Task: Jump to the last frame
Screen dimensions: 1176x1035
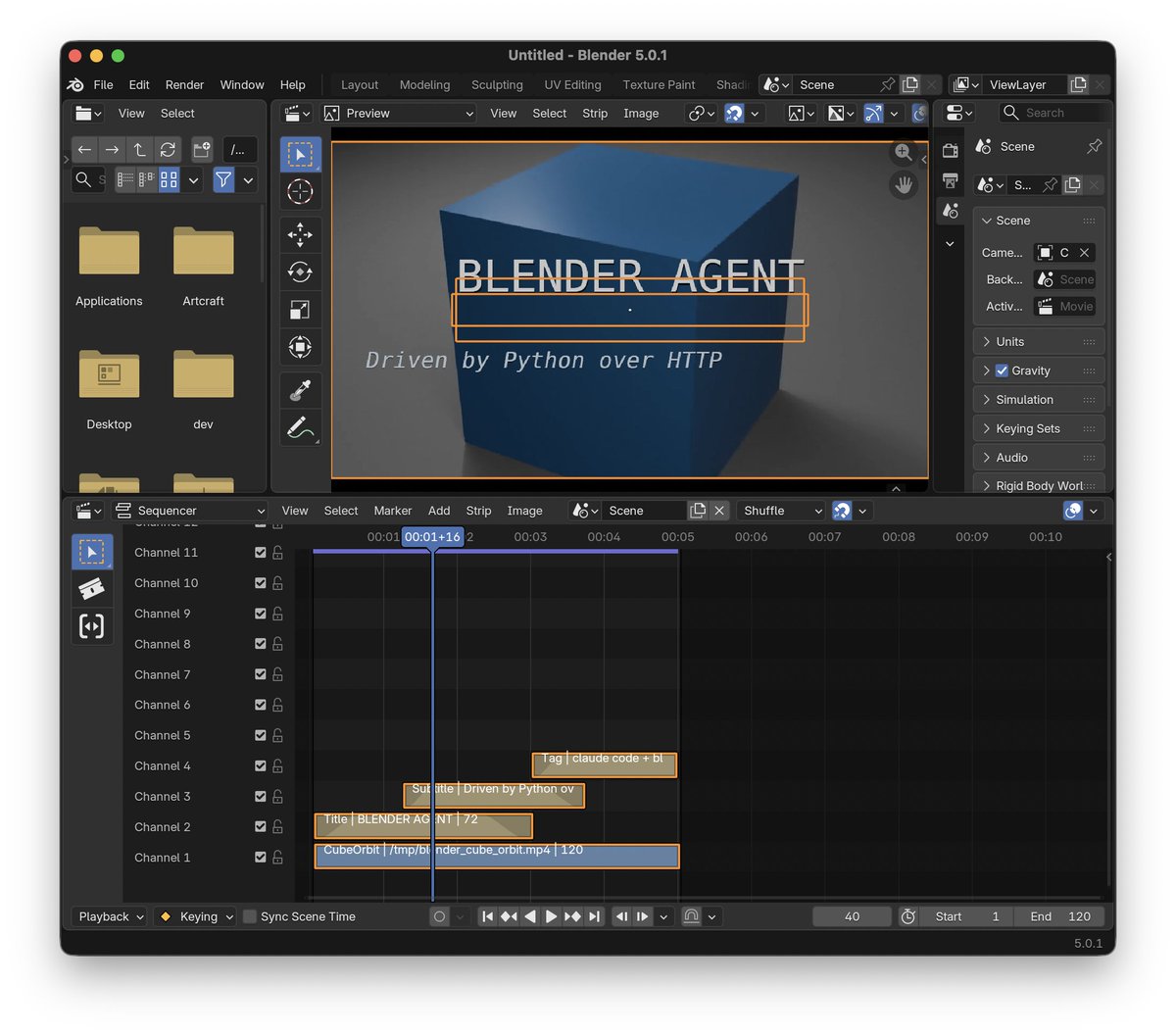Action: (594, 916)
